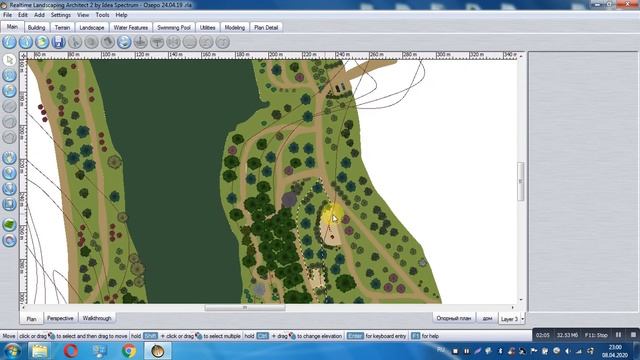Click the greyed paste icon on toolbar
640x360 pixels.
coord(108,42)
